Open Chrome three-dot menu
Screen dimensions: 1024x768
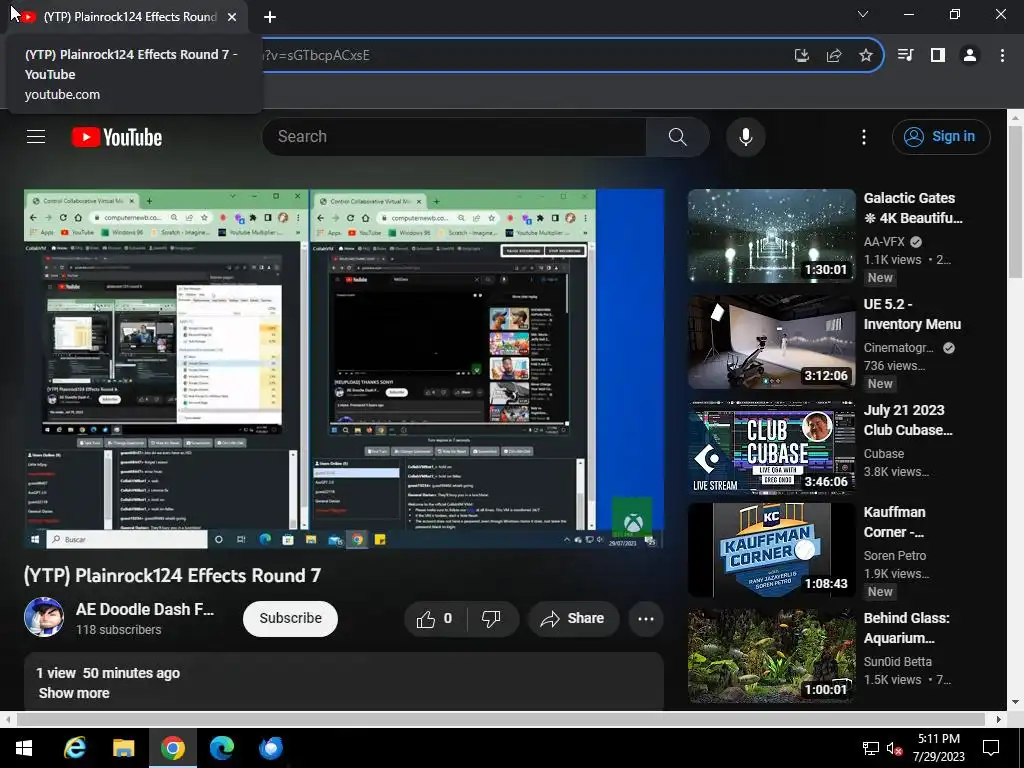point(1002,56)
